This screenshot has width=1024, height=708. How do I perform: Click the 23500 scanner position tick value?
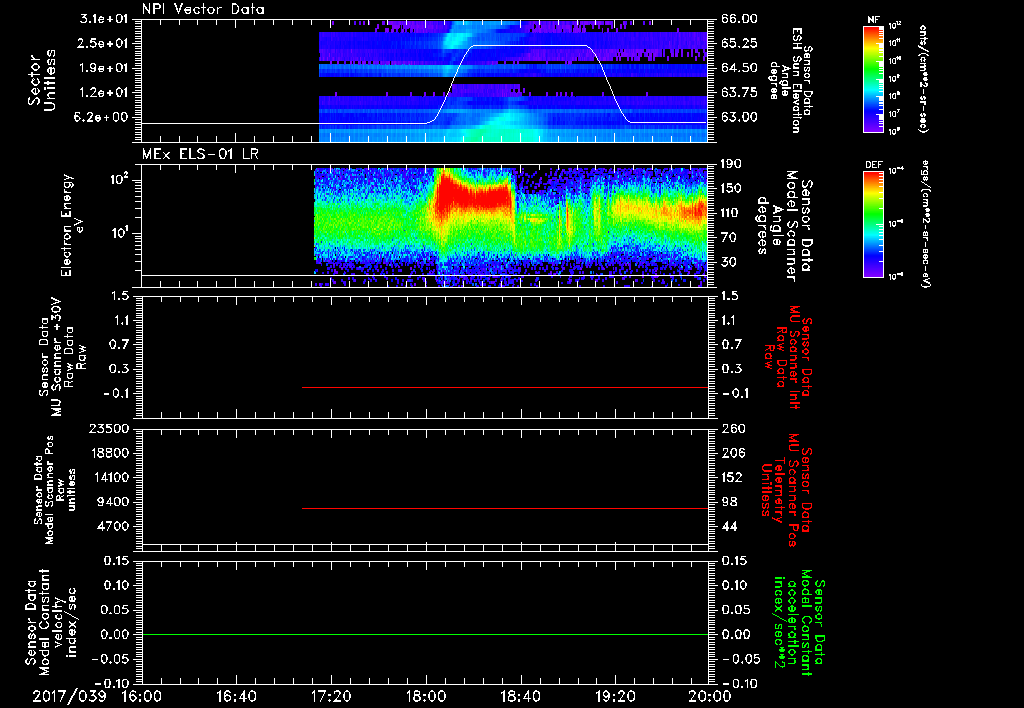coord(109,429)
